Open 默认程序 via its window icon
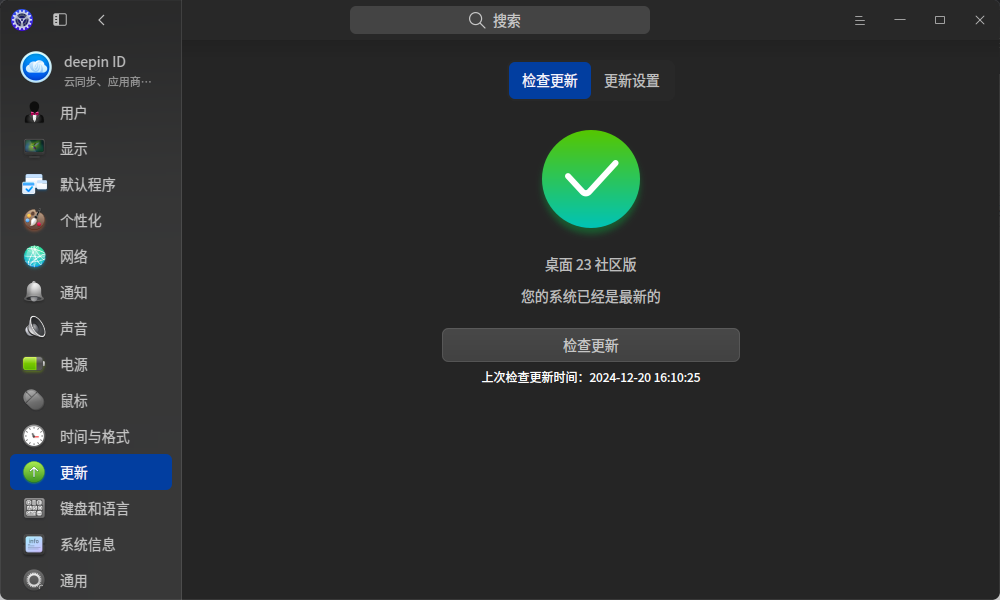 tap(34, 184)
